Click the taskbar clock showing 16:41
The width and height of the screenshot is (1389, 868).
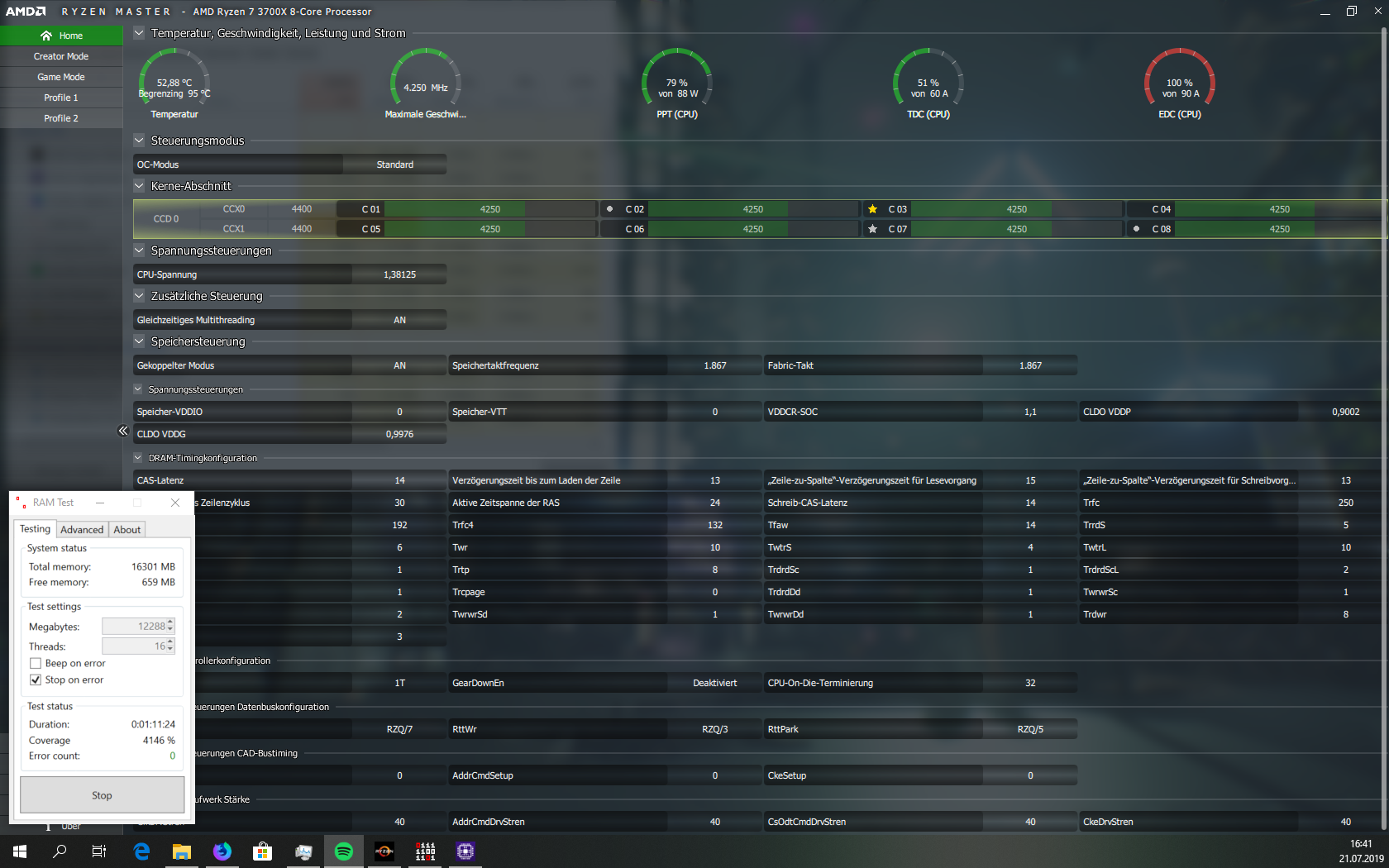1361,851
